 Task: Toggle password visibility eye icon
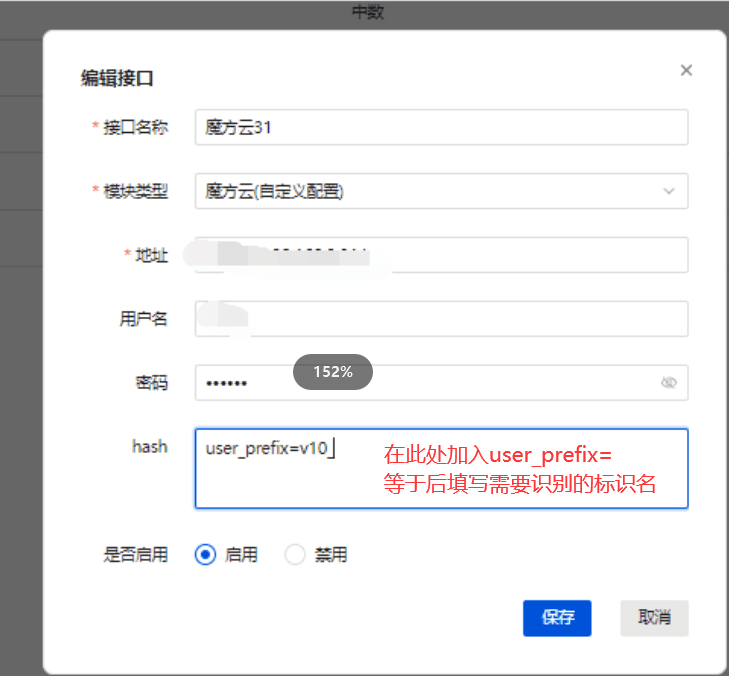pos(669,383)
